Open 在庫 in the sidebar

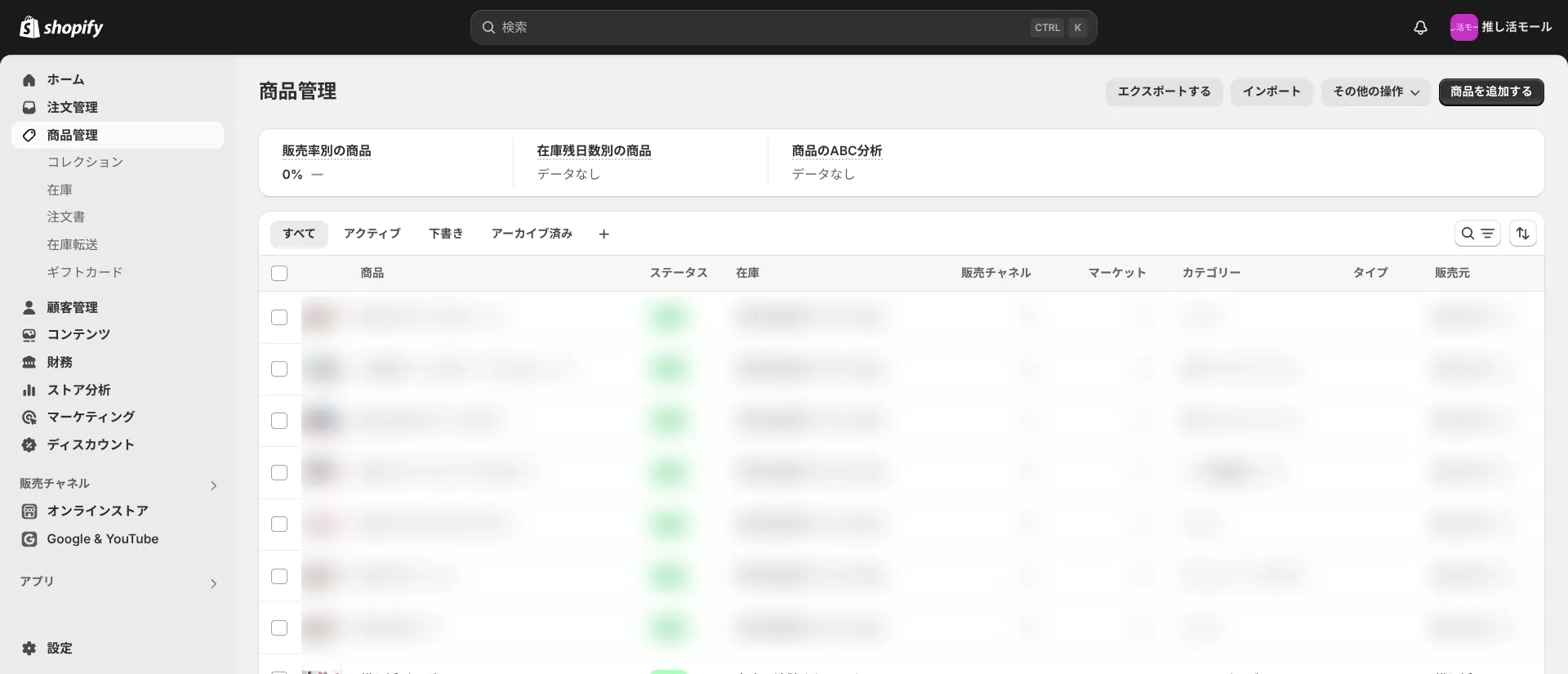pyautogui.click(x=60, y=190)
